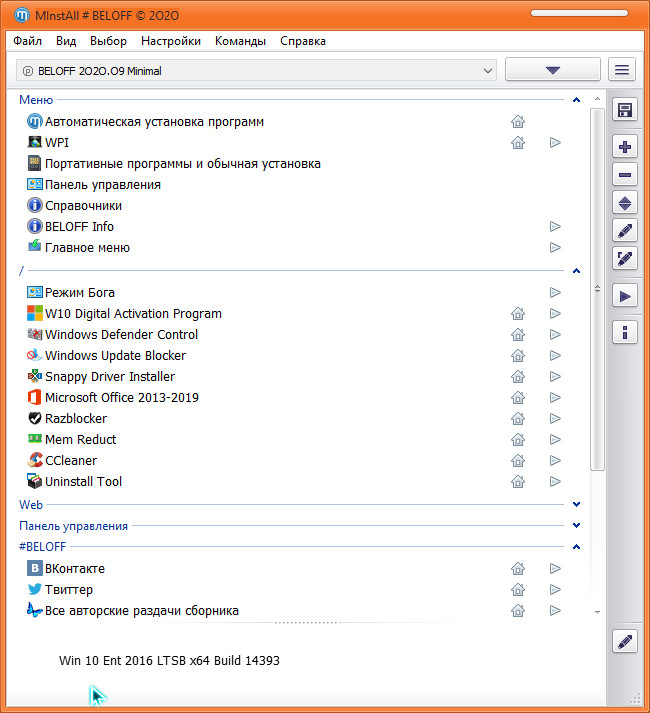
Task: Click the scrollbar up arrow
Action: click(597, 99)
